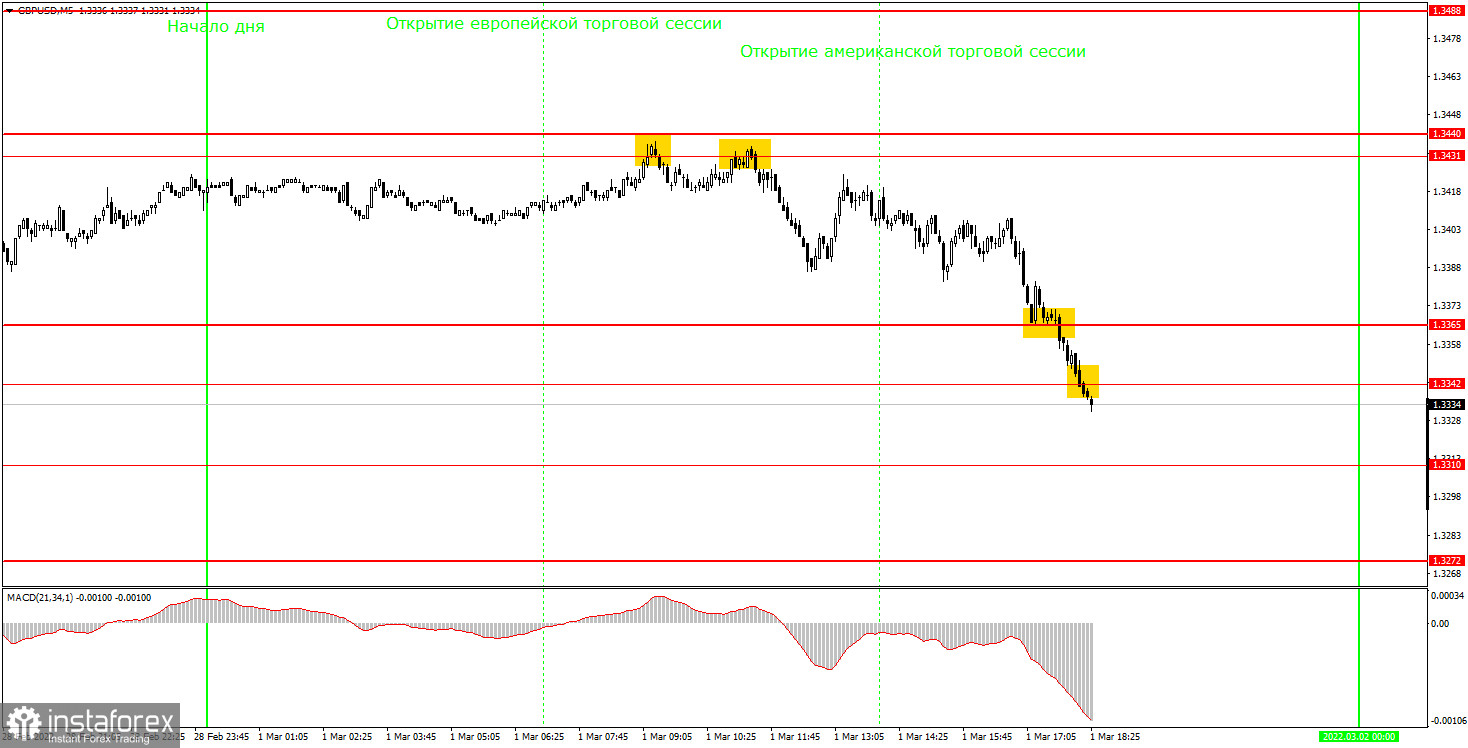Select the 'Открытие европейской торговой сессии' label

click(554, 23)
